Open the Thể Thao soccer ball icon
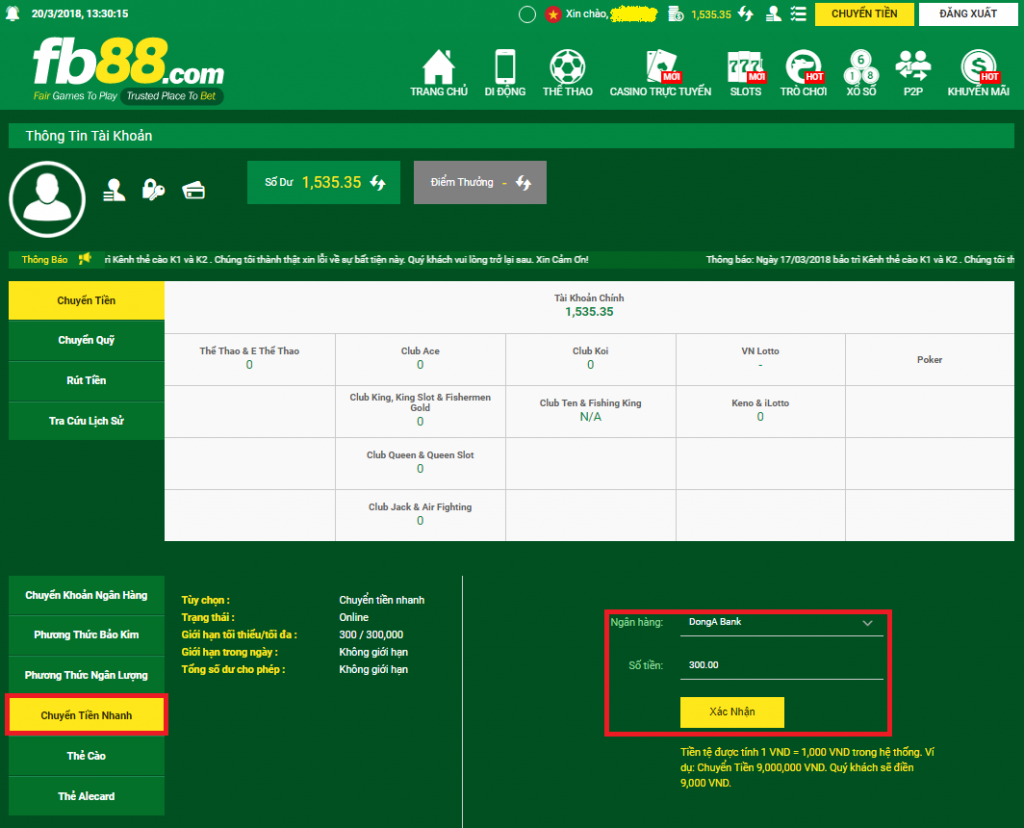The width and height of the screenshot is (1024, 828). tap(567, 67)
